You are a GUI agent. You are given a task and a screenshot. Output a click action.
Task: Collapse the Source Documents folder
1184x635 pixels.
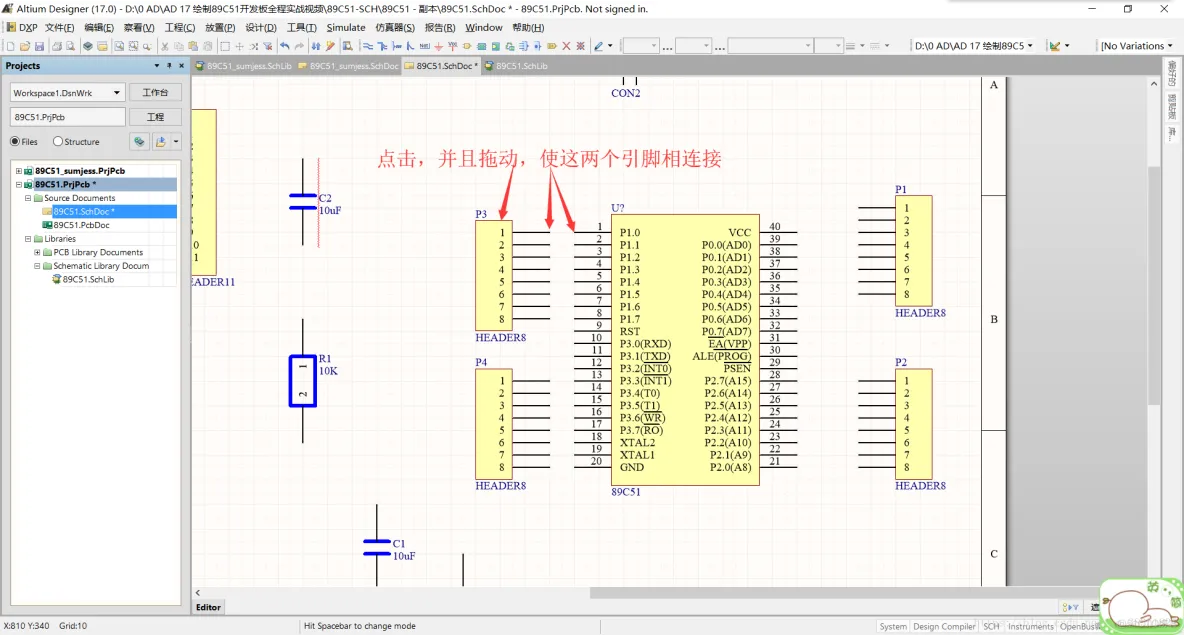pos(28,198)
